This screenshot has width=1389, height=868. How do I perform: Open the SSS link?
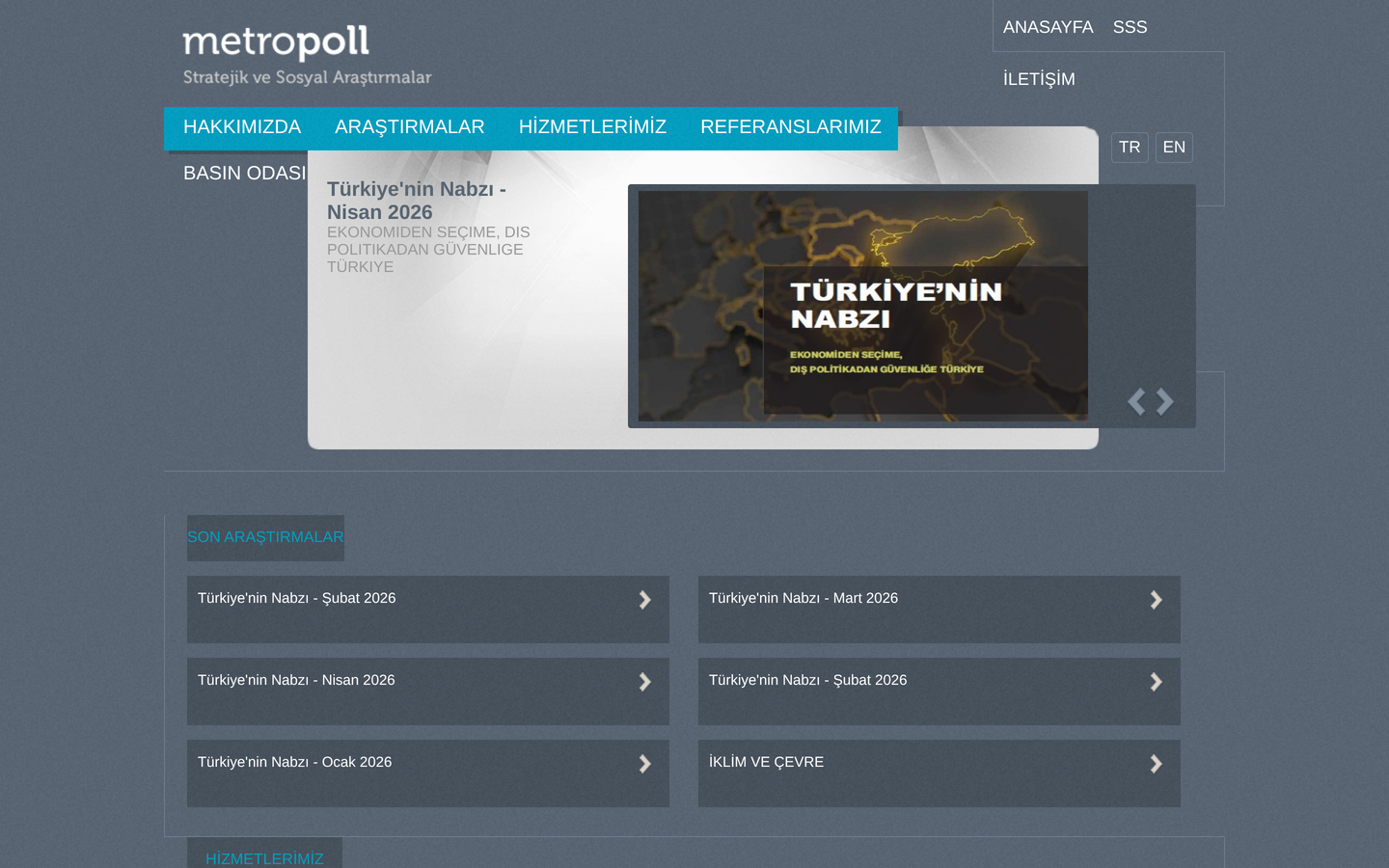point(1130,27)
